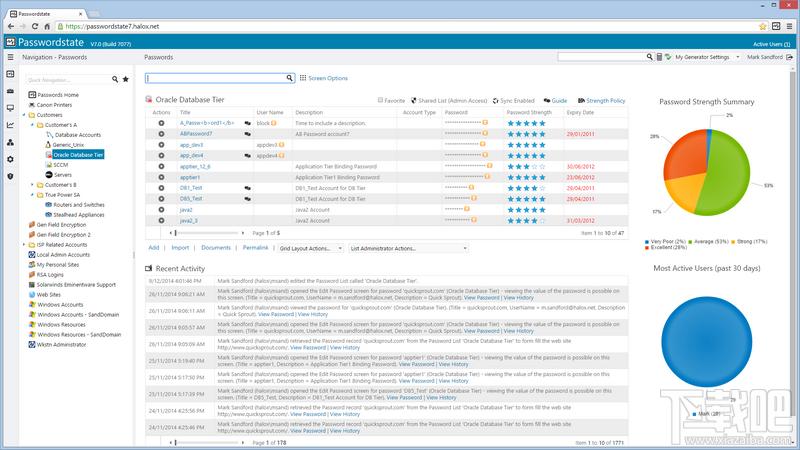This screenshot has width=800, height=450.
Task: Click the logout icon beside Mark Sandford
Action: point(789,57)
